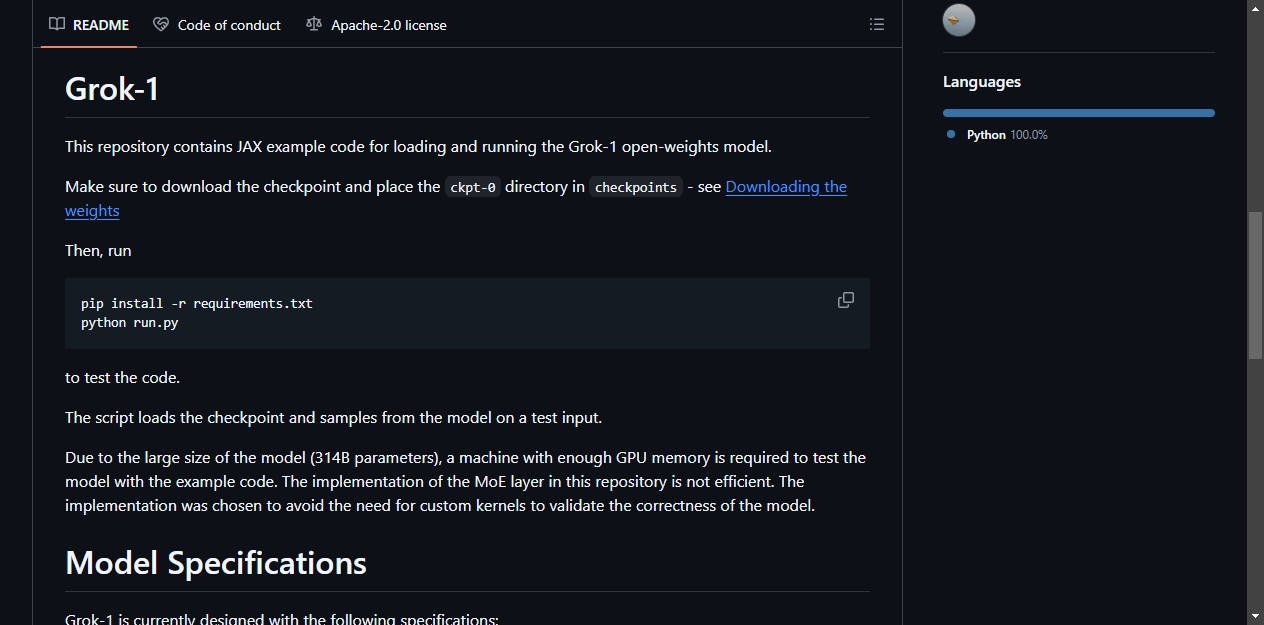Viewport: 1264px width, 625px height.
Task: Click the README book icon
Action: (x=57, y=25)
